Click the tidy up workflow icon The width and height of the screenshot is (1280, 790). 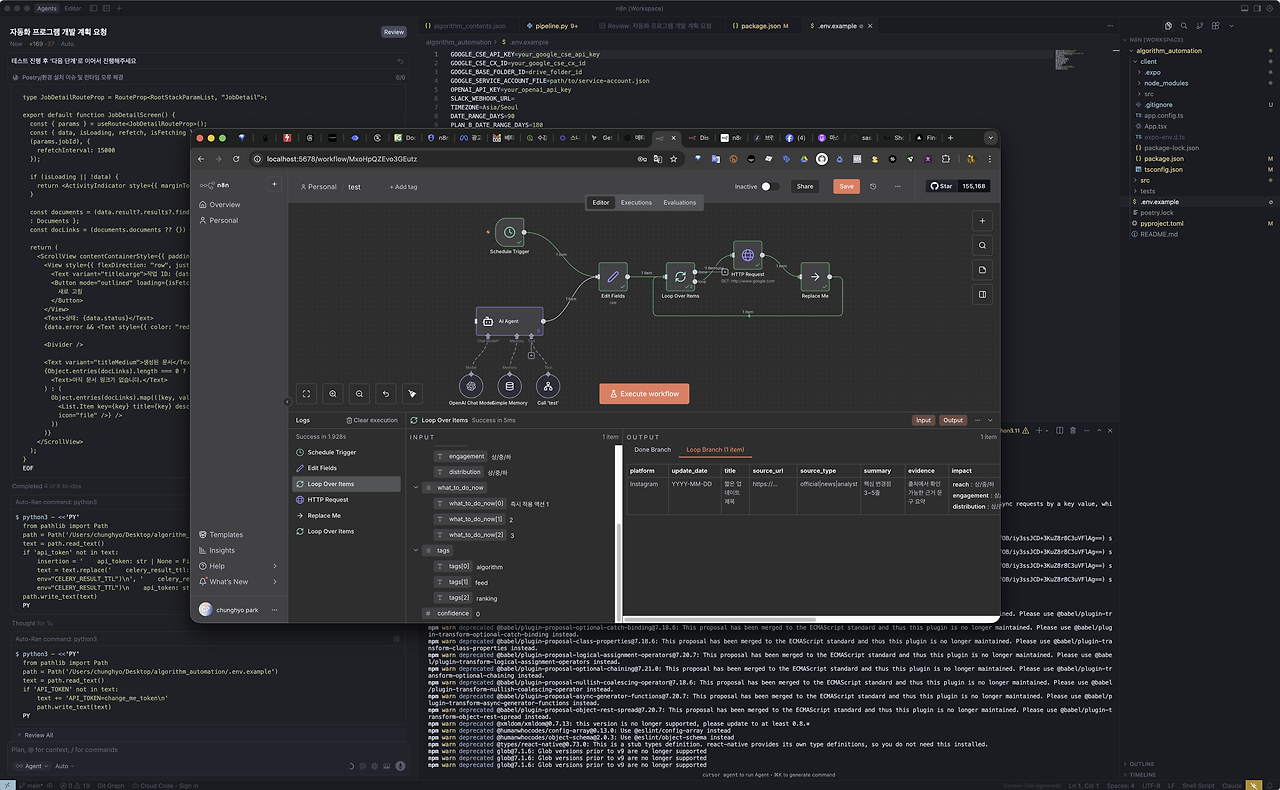pyautogui.click(x=412, y=394)
